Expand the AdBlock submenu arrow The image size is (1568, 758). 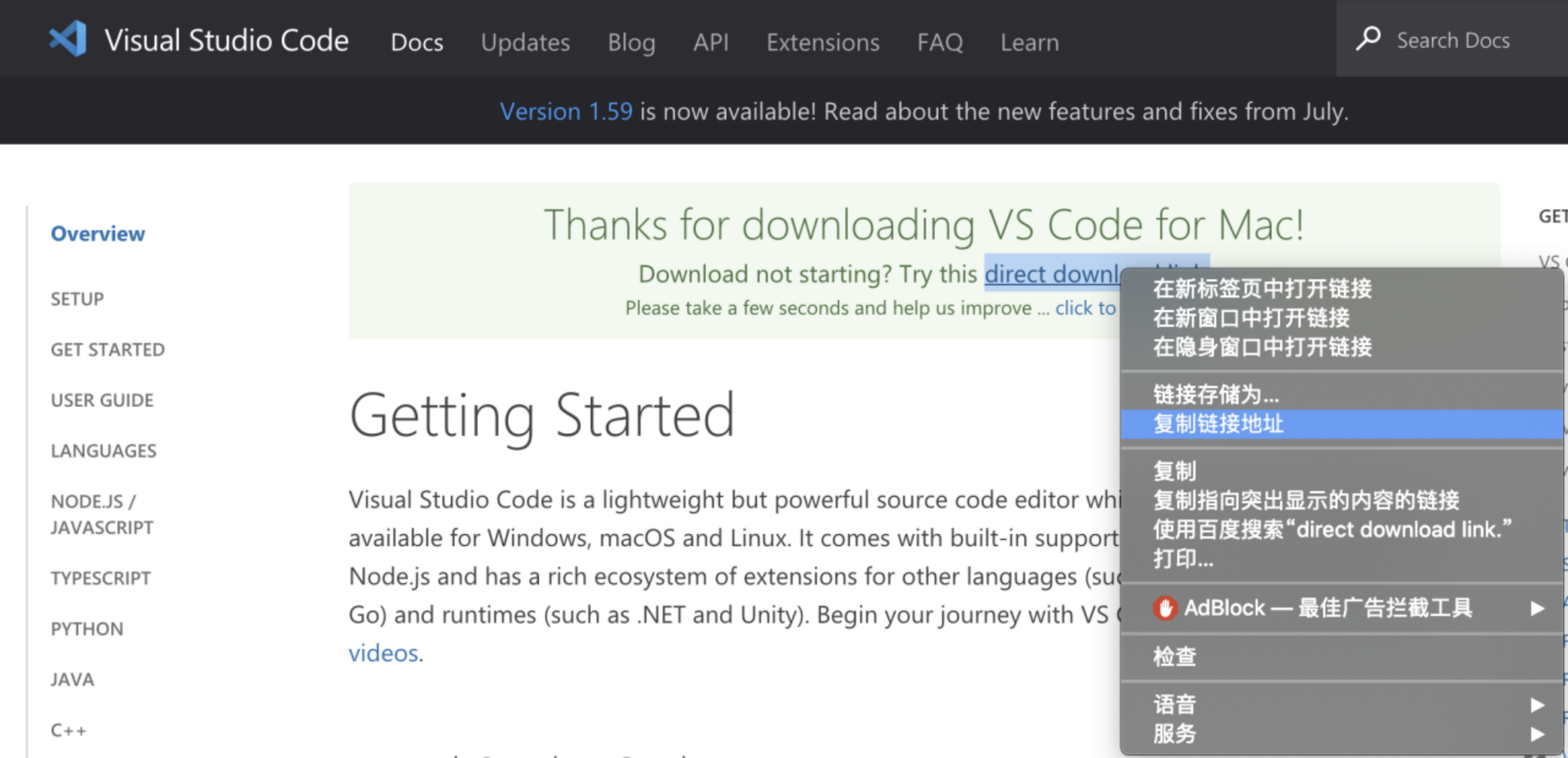click(1539, 608)
